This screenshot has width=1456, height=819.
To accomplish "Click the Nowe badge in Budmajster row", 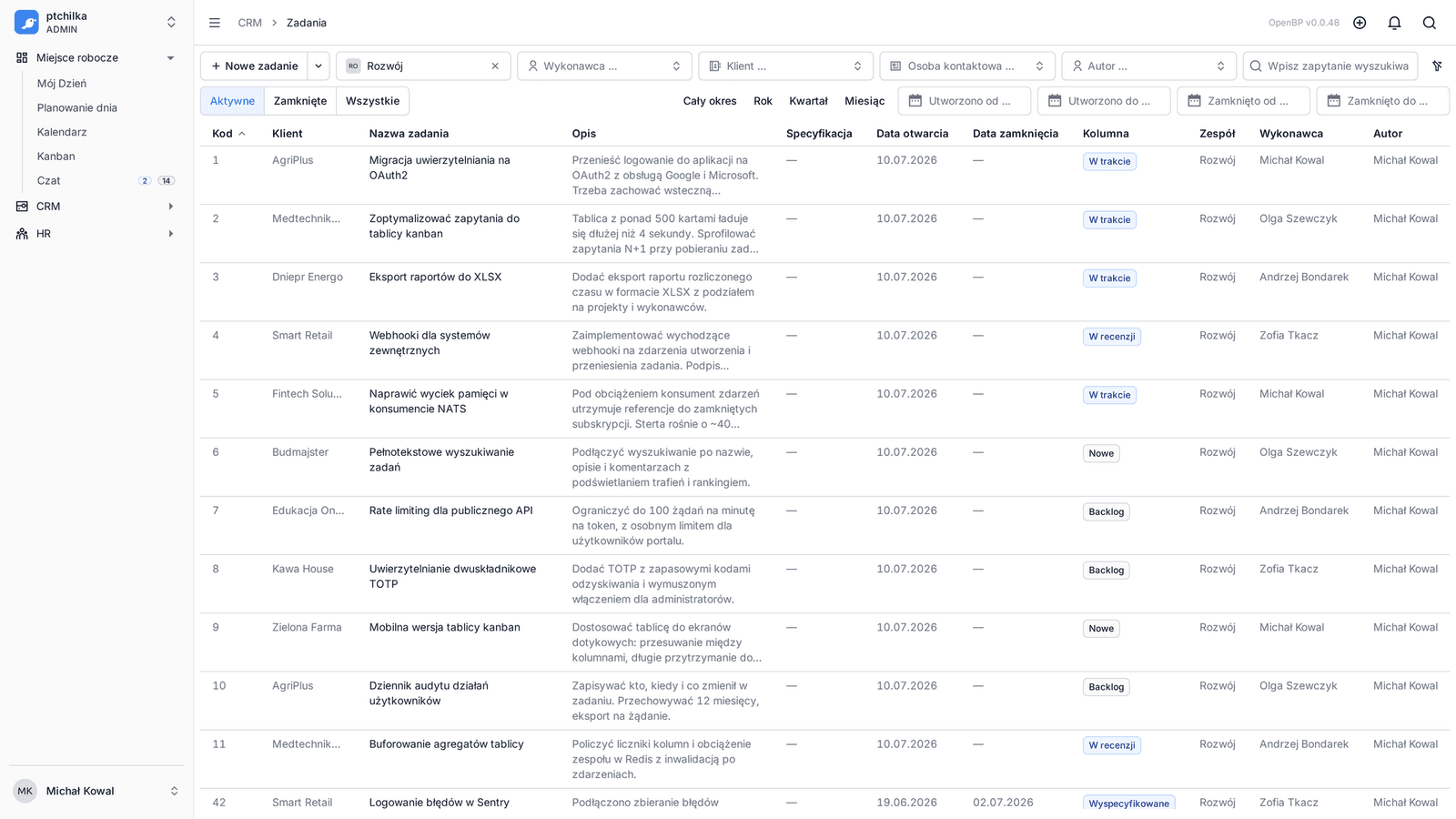I will (1101, 453).
